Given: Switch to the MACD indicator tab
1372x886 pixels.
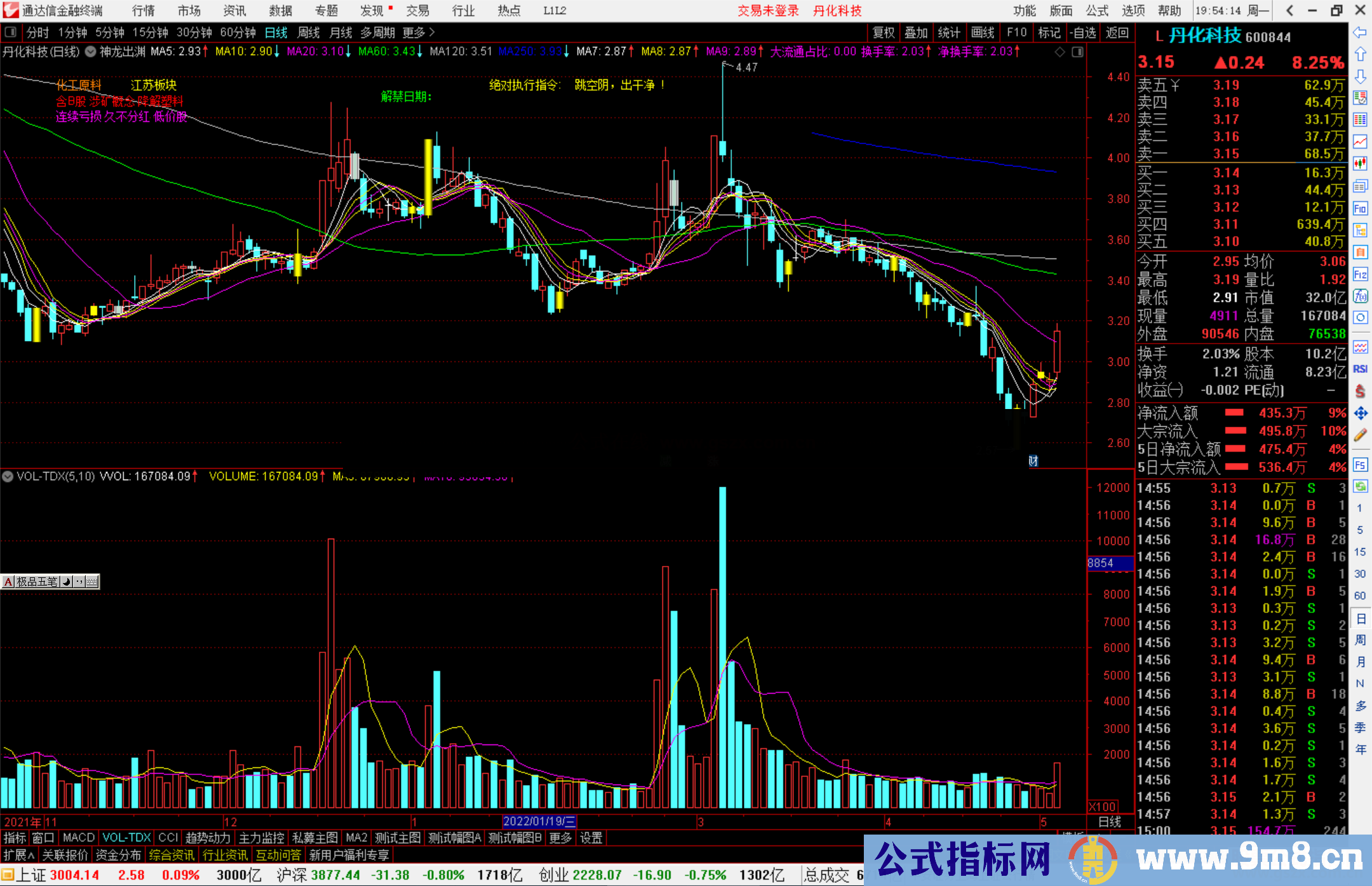Looking at the screenshot, I should (x=79, y=838).
